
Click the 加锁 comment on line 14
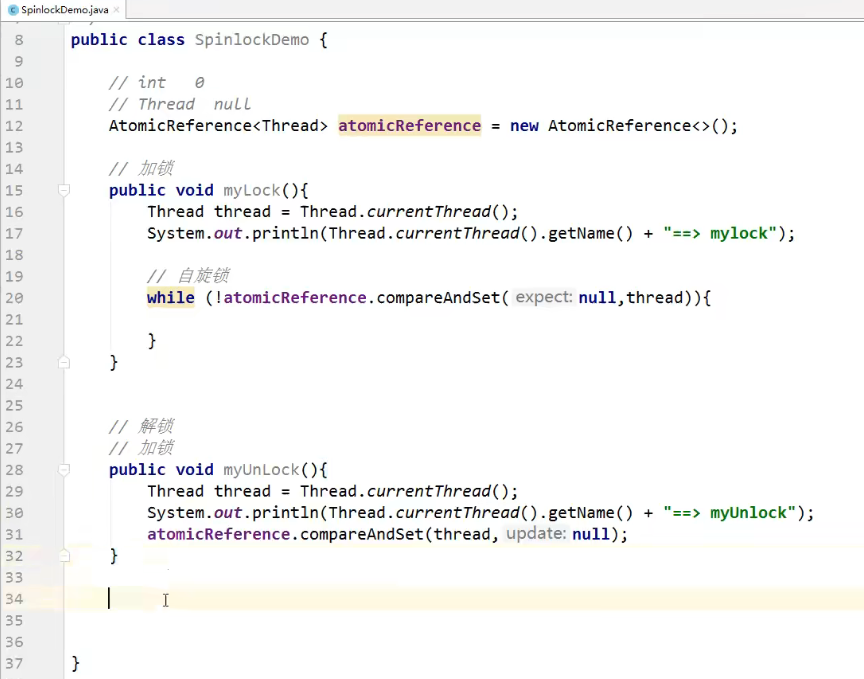141,168
